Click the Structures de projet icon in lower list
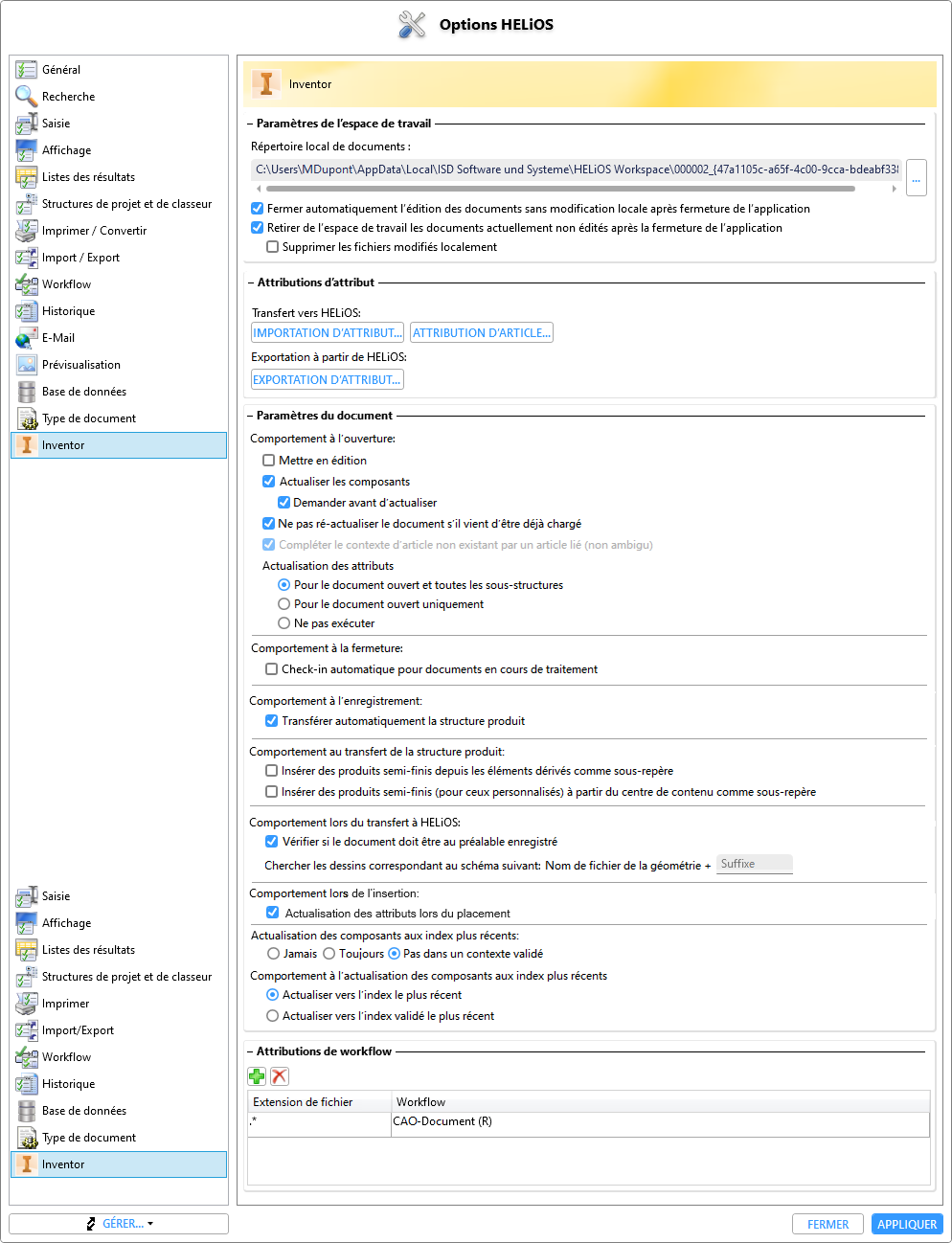952x1243 pixels. tap(26, 977)
